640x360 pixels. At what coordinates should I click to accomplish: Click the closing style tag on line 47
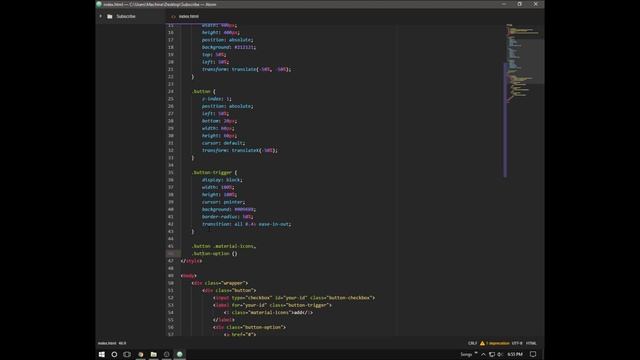pyautogui.click(x=191, y=261)
